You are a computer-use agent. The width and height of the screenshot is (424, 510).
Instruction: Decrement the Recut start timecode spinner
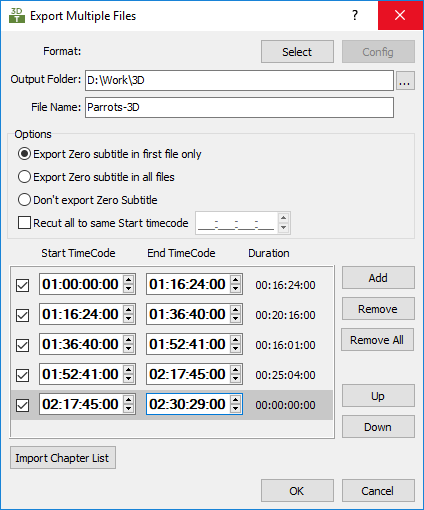(x=283, y=228)
